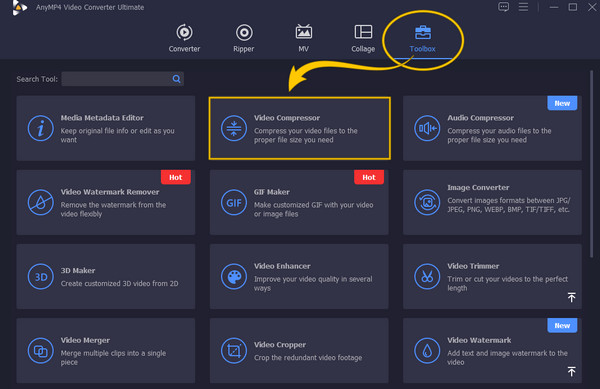The height and width of the screenshot is (389, 600).
Task: Pin Video Trimmer with the top arrow icon
Action: pos(571,297)
